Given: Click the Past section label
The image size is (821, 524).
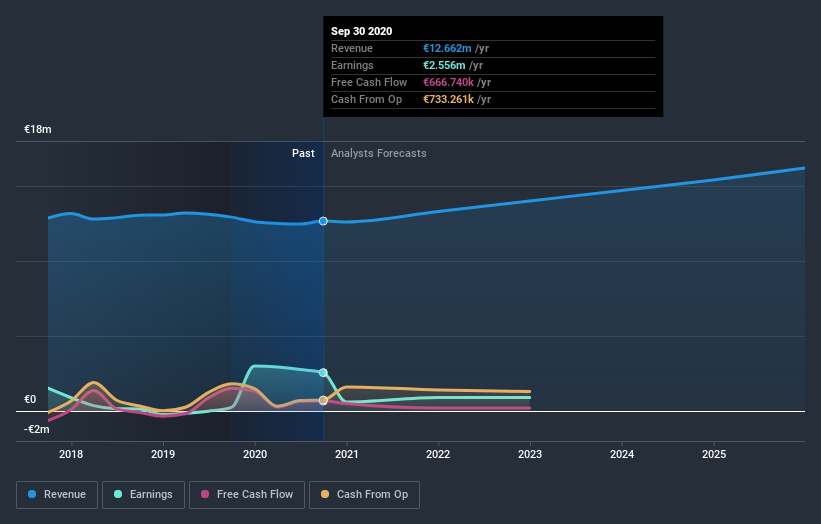Looking at the screenshot, I should click(303, 153).
